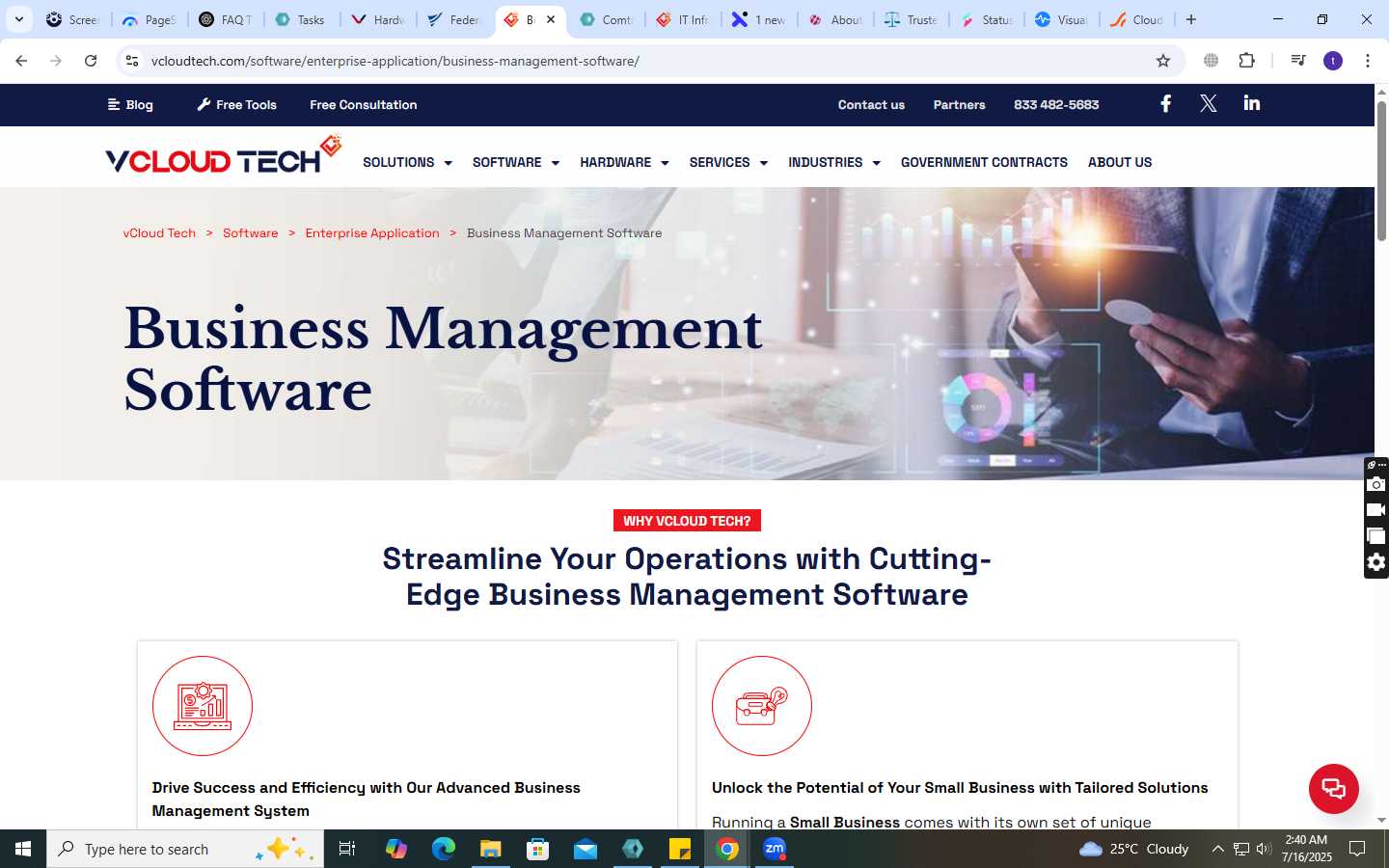Open Chrome extensions puzzle icon
This screenshot has width=1389, height=868.
tap(1246, 61)
